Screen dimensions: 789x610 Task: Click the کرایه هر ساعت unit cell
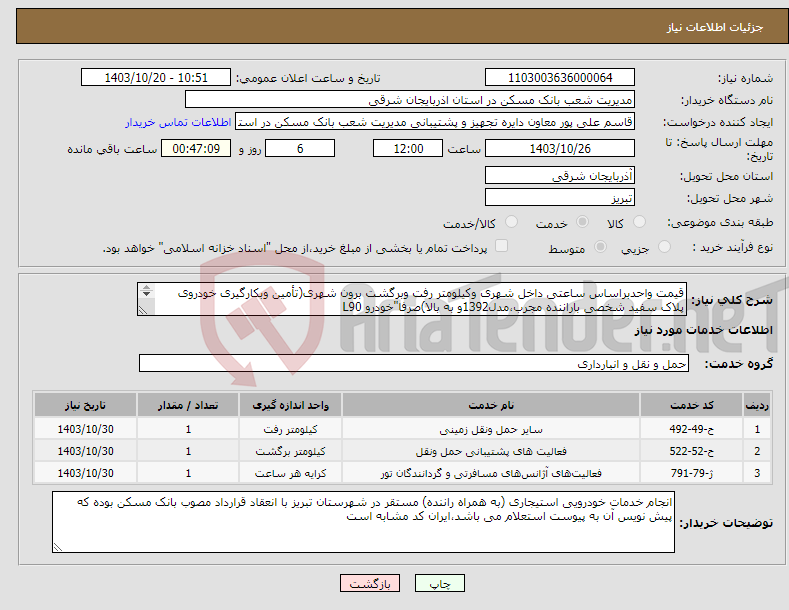[x=290, y=474]
